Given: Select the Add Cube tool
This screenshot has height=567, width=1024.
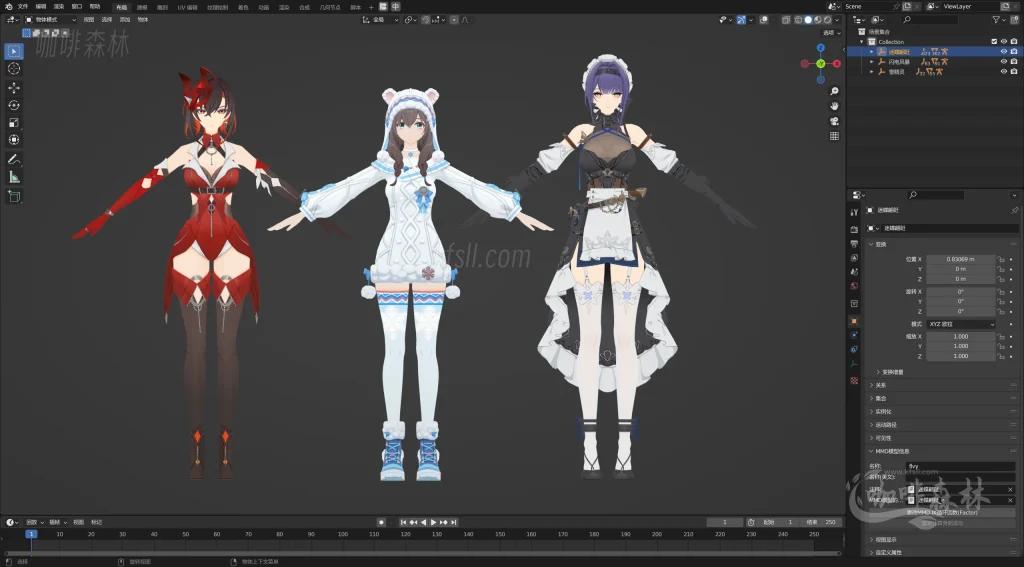Looking at the screenshot, I should pos(14,196).
